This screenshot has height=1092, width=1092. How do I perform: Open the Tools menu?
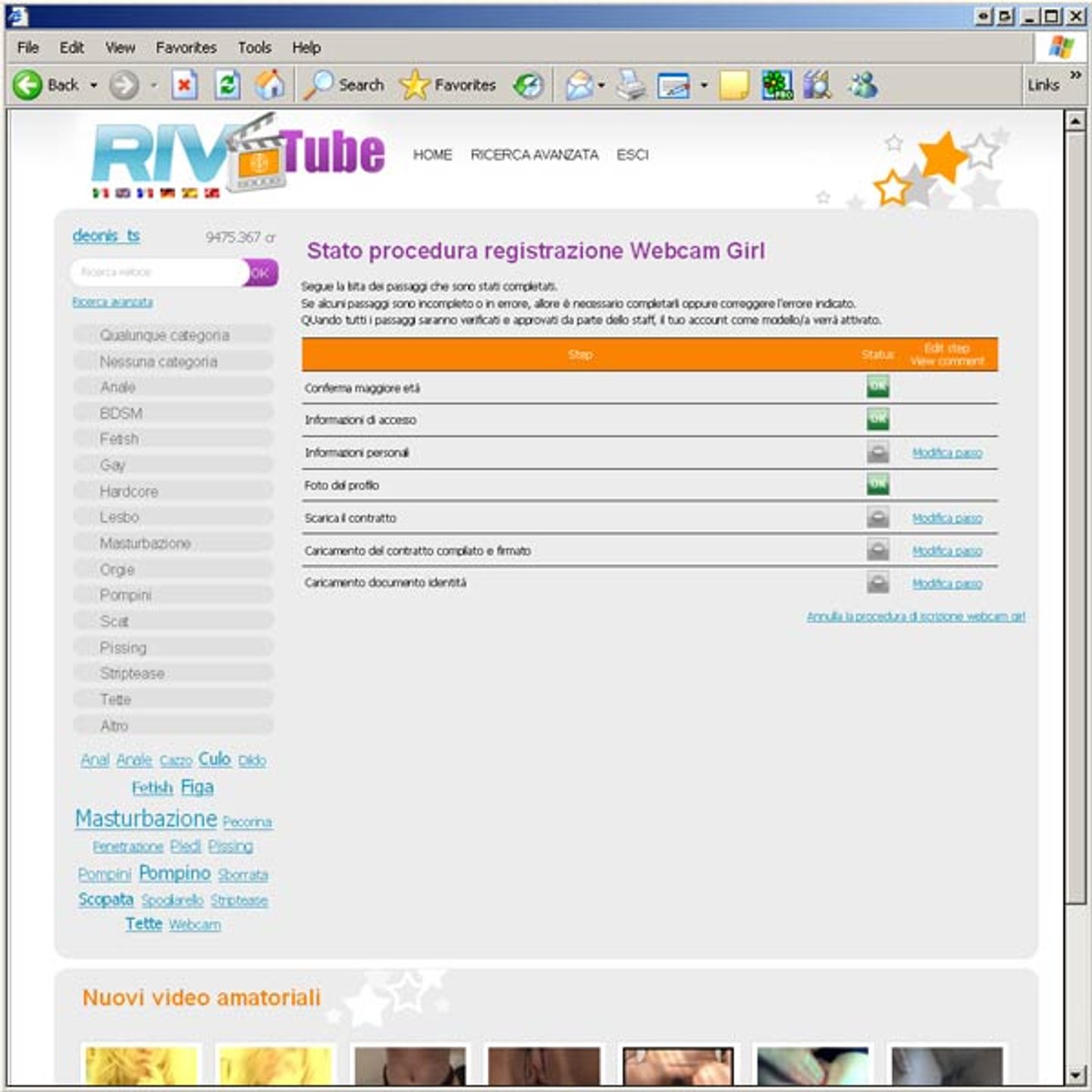point(254,48)
